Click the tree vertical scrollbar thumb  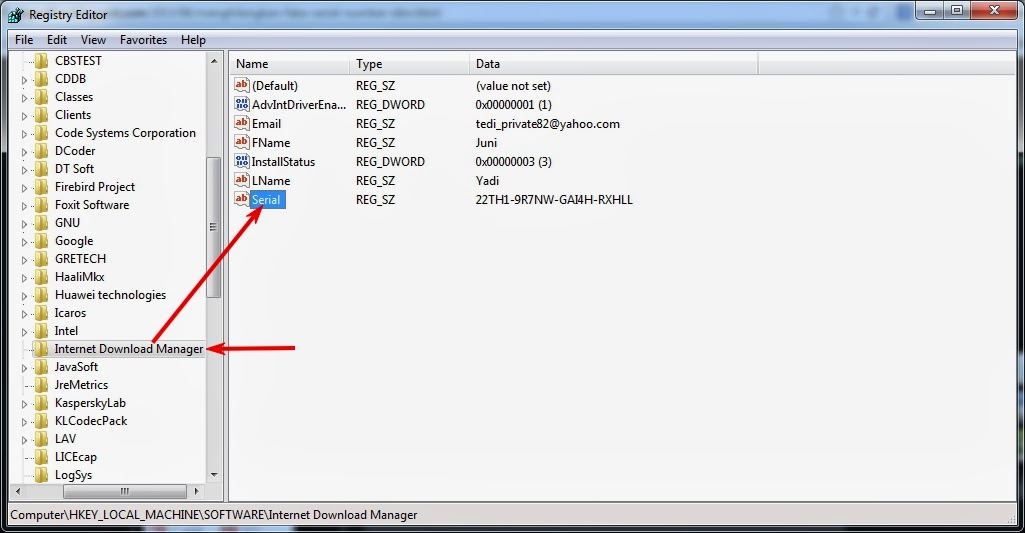[x=214, y=227]
